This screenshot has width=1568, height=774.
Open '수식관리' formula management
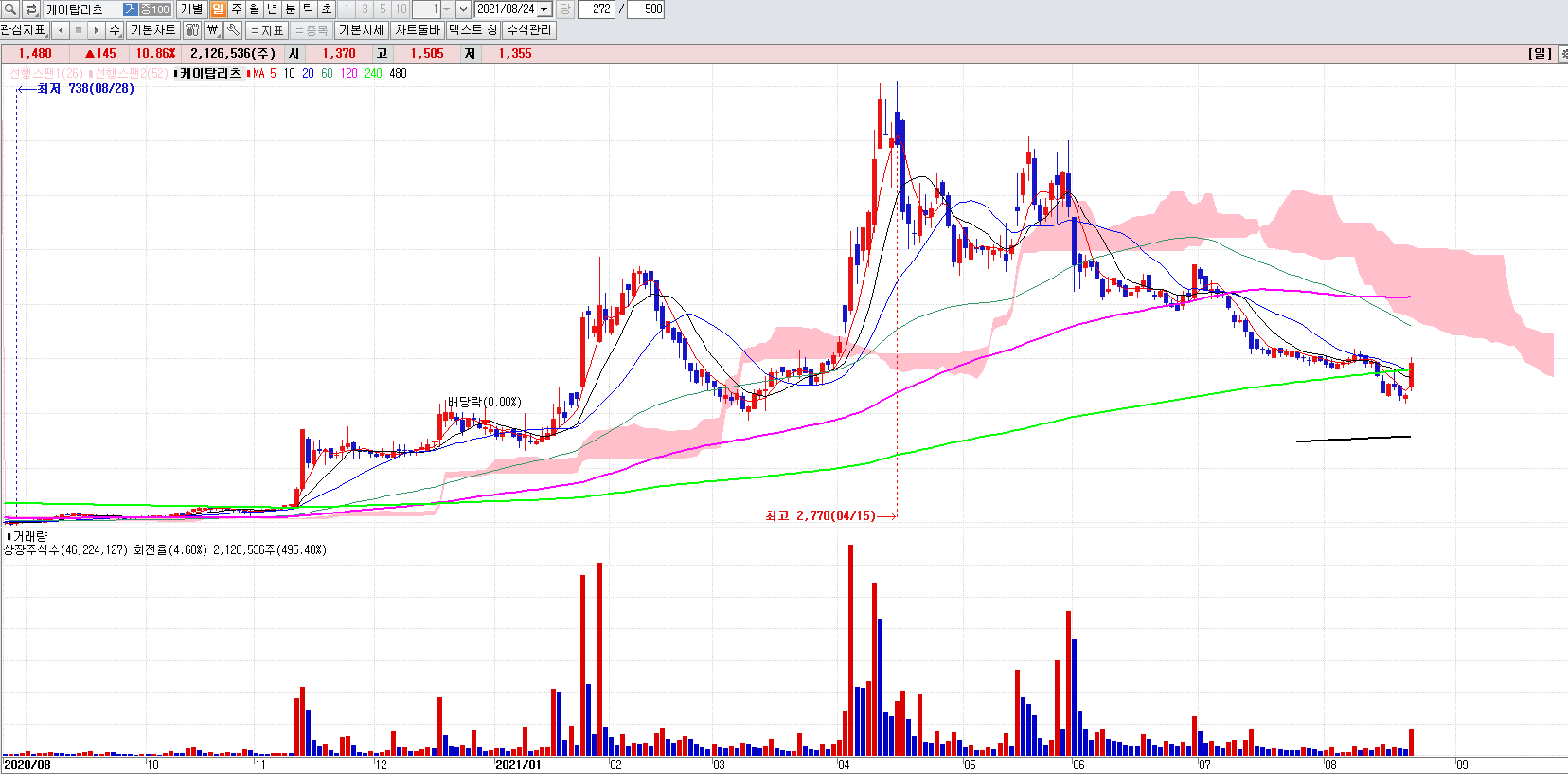click(x=528, y=30)
